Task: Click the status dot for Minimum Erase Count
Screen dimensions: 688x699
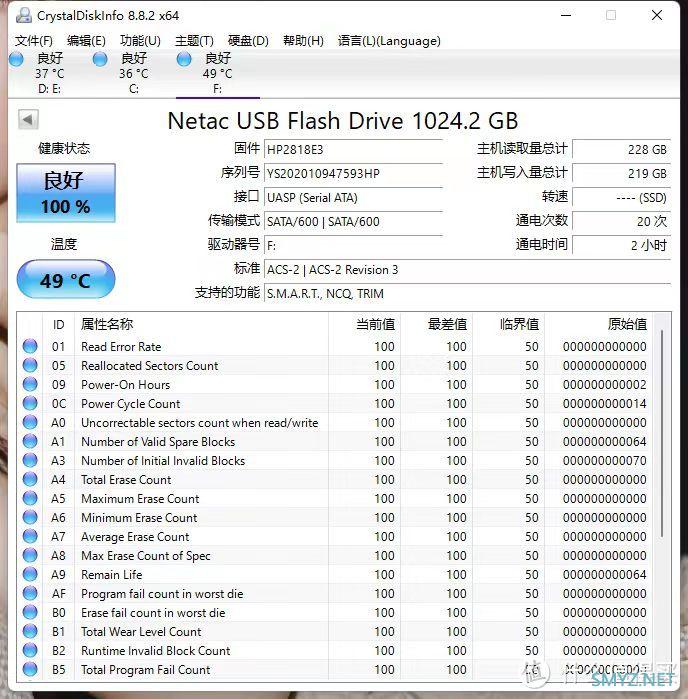Action: click(30, 517)
